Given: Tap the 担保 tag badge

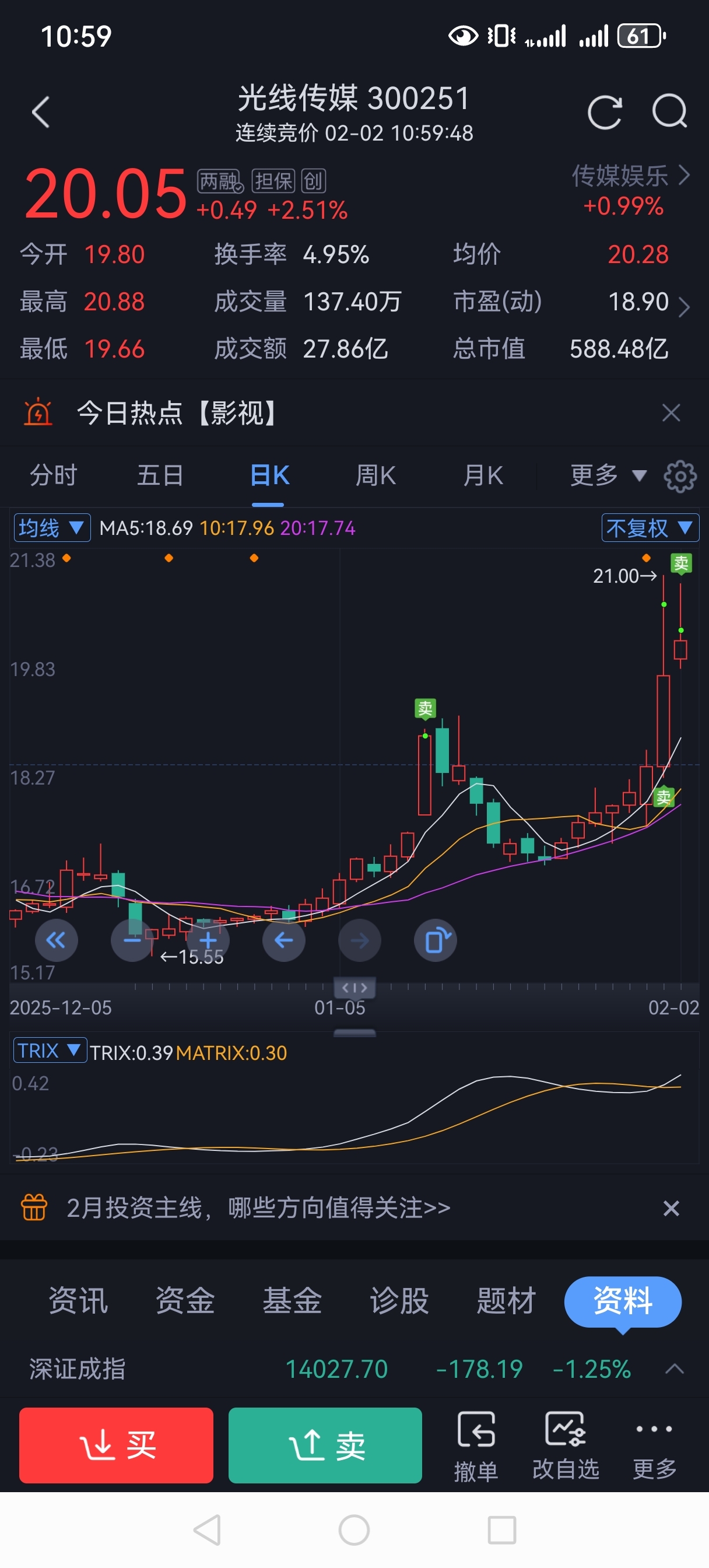Looking at the screenshot, I should pyautogui.click(x=273, y=181).
